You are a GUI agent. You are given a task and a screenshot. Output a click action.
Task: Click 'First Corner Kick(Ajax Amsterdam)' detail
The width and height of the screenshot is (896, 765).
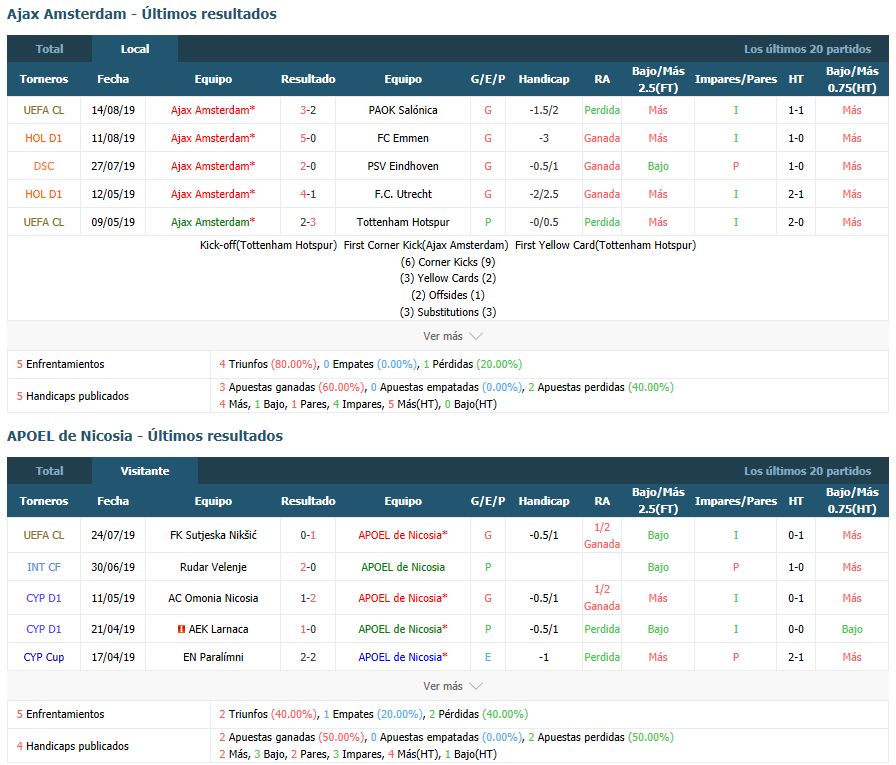click(x=426, y=245)
